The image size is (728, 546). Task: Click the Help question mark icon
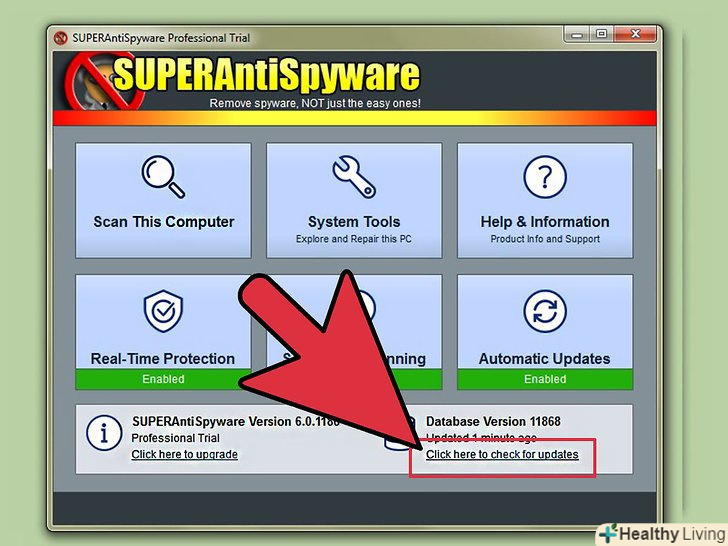pos(545,177)
